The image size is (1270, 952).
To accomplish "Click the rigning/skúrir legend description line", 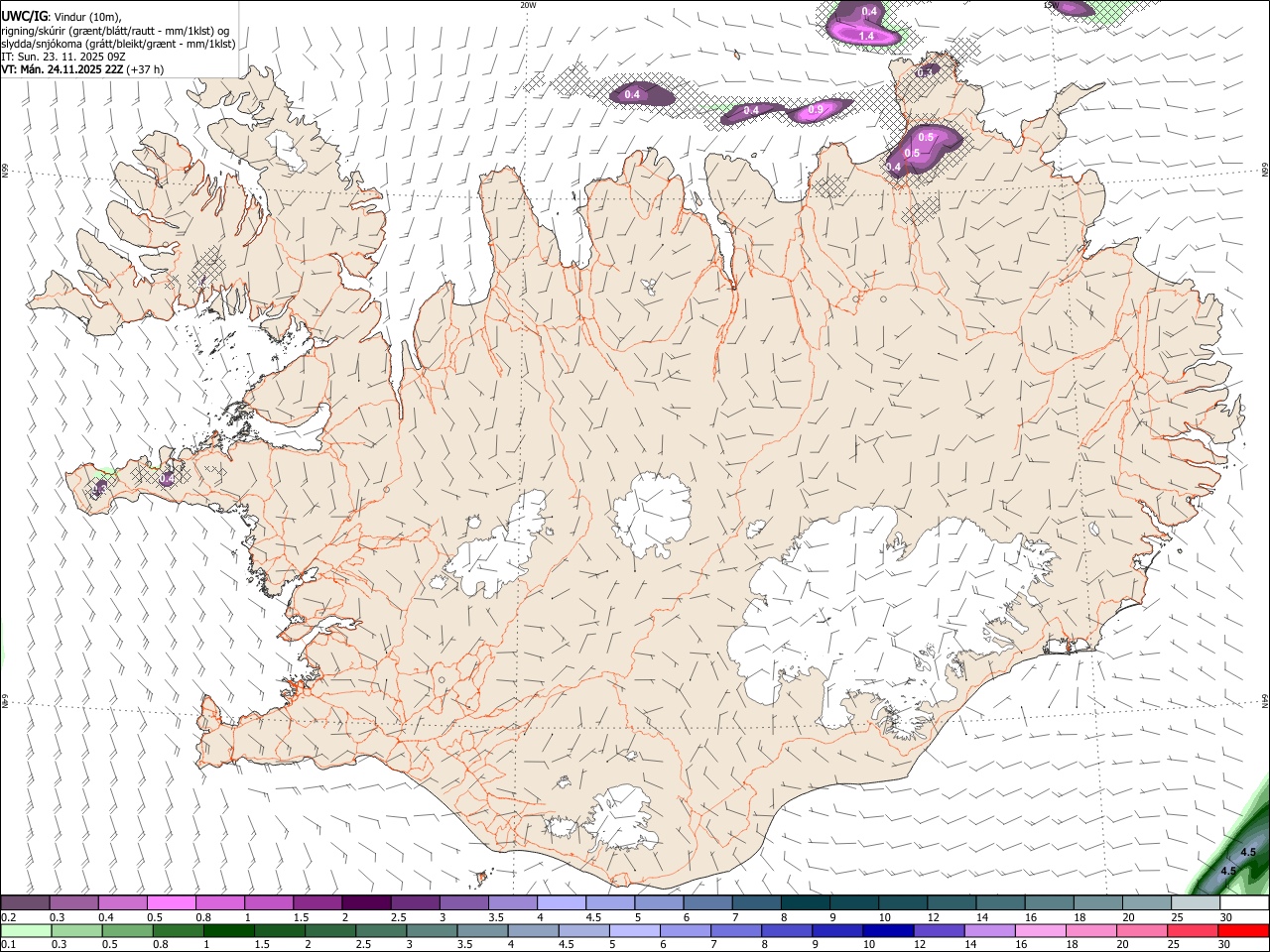I will [x=115, y=31].
